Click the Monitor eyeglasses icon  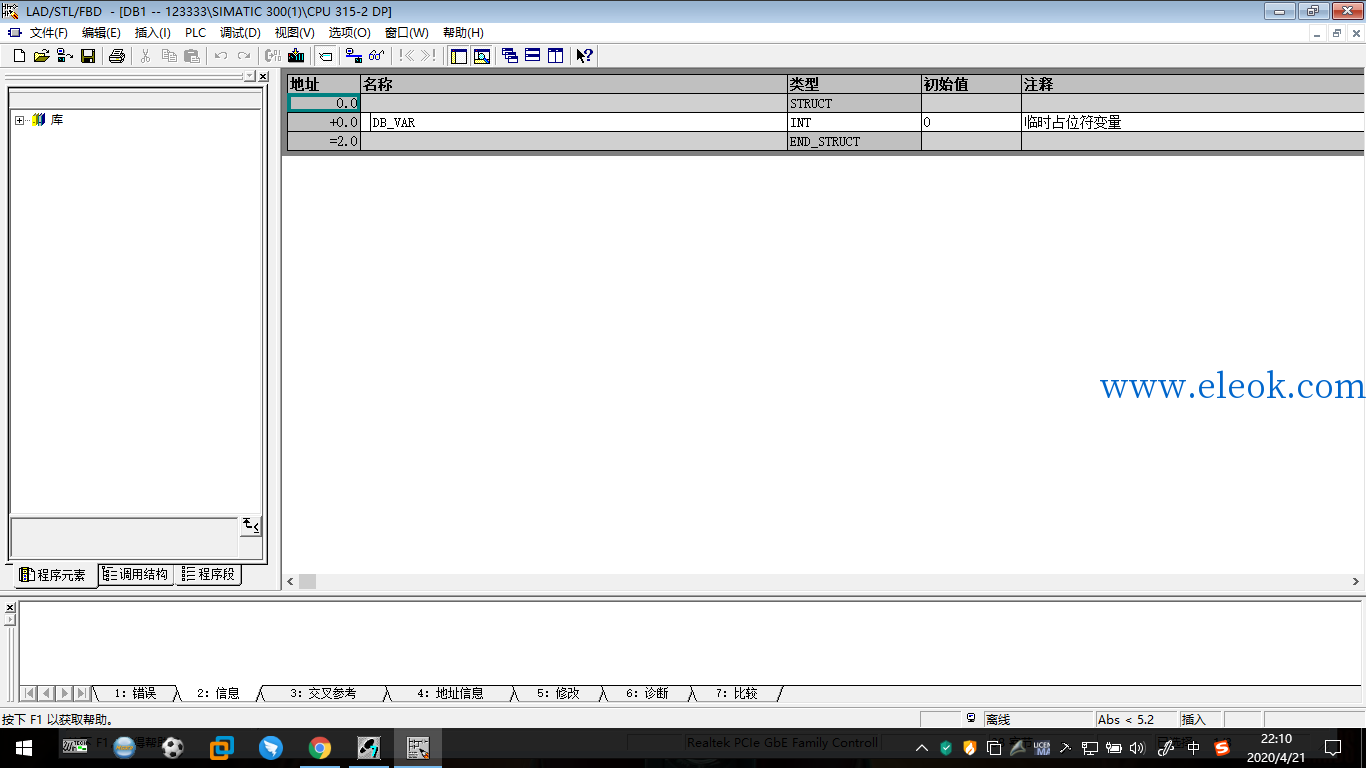[376, 56]
